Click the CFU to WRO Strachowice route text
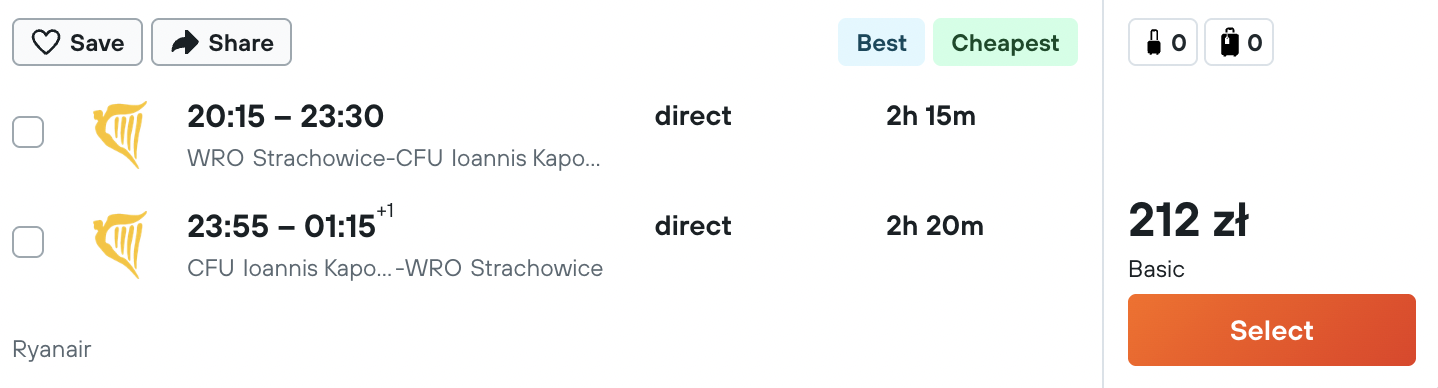Viewport: 1438px width, 388px height. tap(395, 269)
